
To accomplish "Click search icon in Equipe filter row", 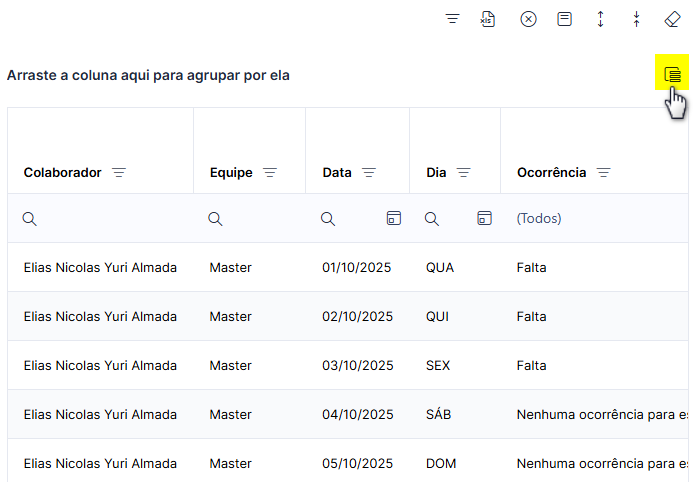I will click(x=216, y=219).
